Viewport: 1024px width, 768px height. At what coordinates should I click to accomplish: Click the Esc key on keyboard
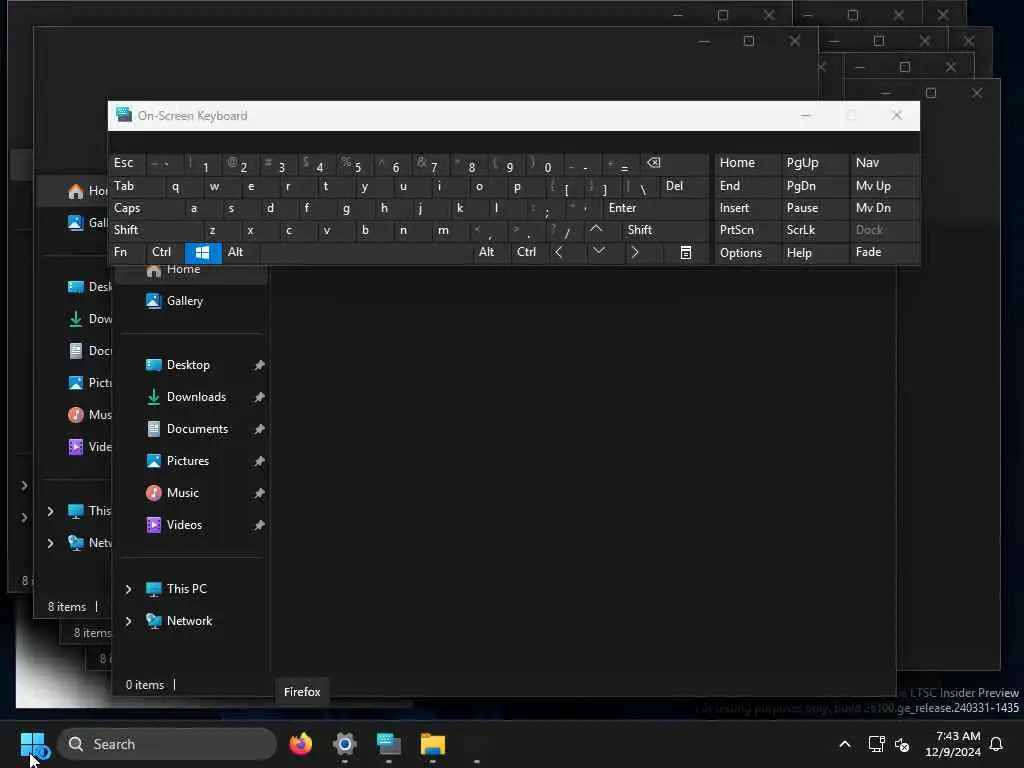tap(127, 163)
